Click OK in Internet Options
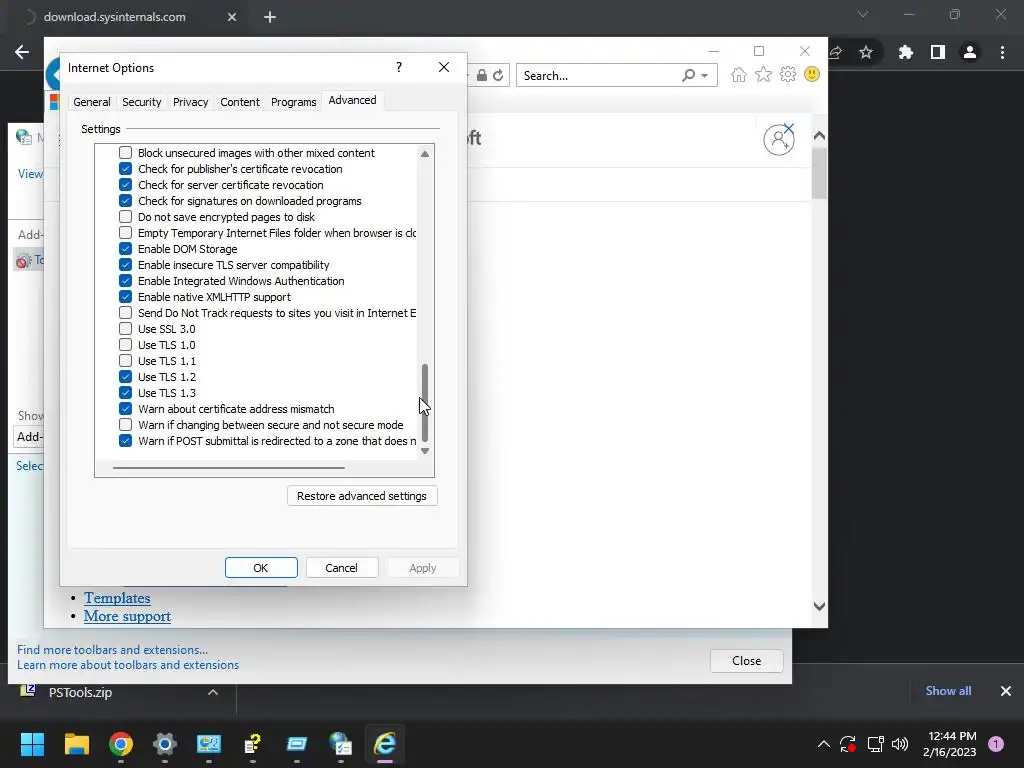1024x768 pixels. [x=261, y=568]
